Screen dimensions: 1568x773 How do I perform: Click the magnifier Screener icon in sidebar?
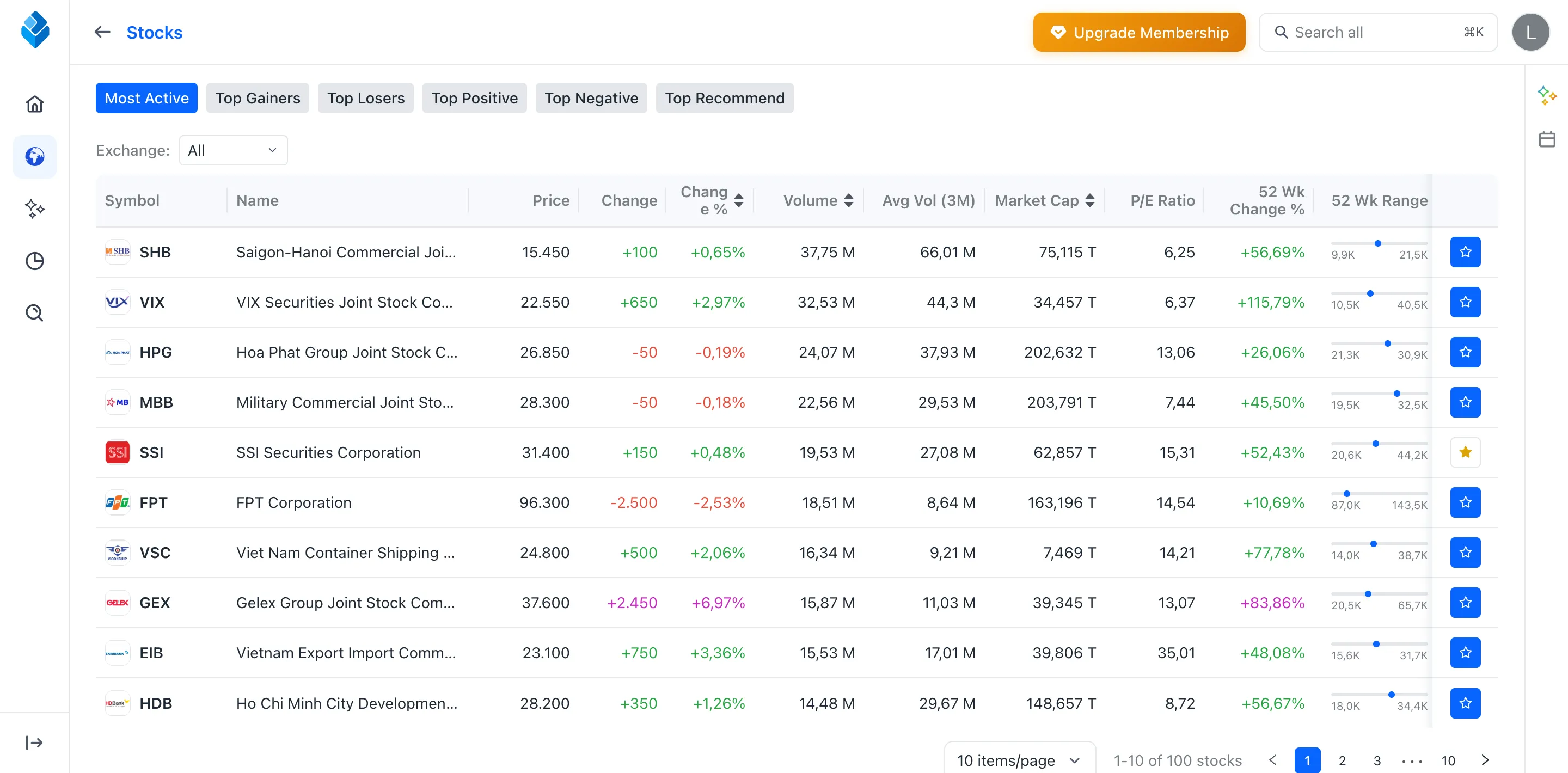pyautogui.click(x=35, y=313)
